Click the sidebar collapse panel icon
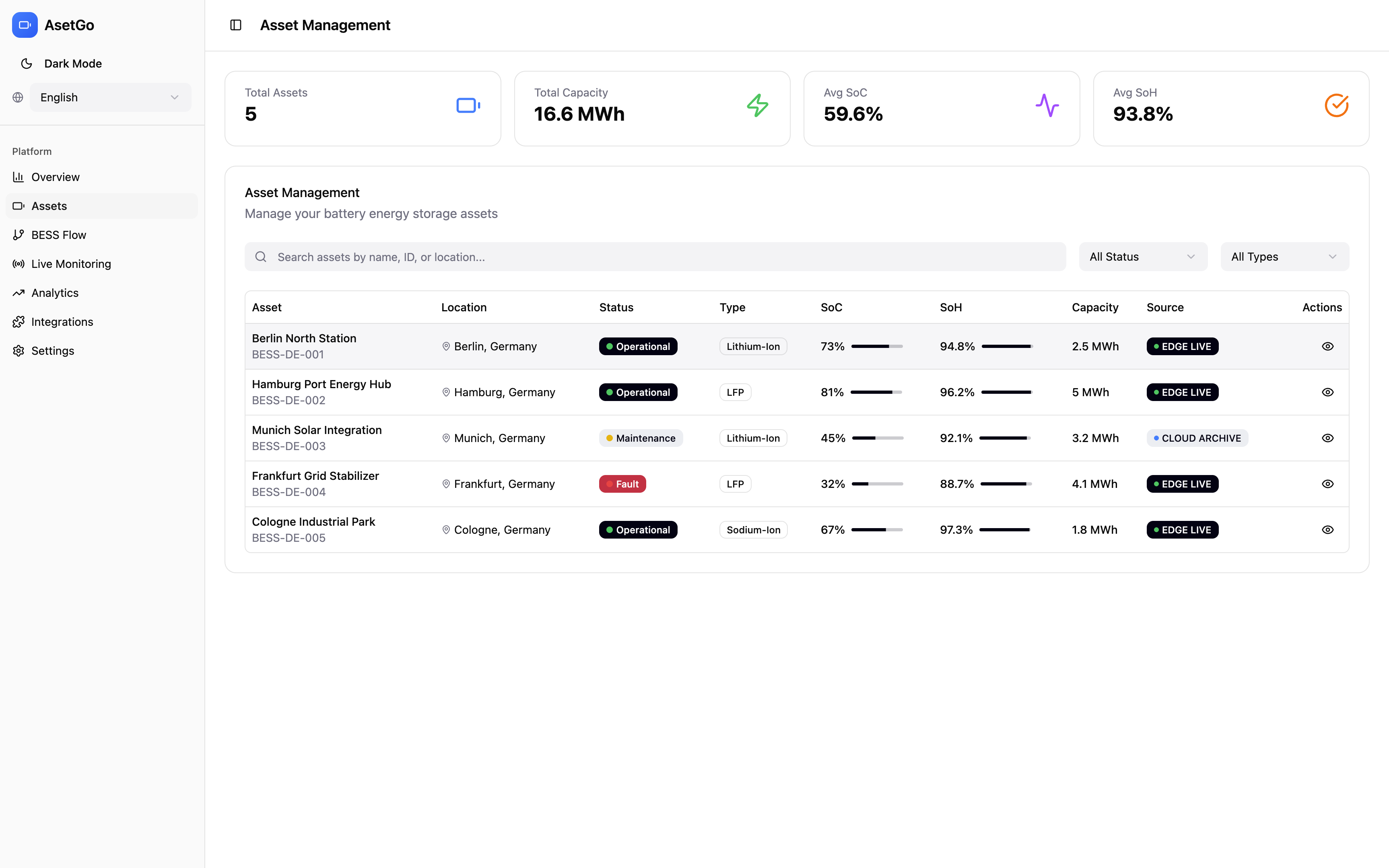The width and height of the screenshot is (1389, 868). [x=235, y=25]
